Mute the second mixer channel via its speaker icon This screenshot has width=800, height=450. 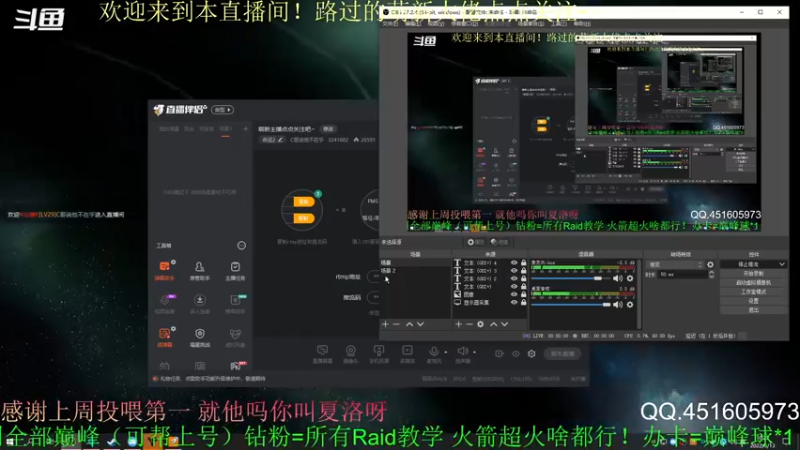click(617, 305)
